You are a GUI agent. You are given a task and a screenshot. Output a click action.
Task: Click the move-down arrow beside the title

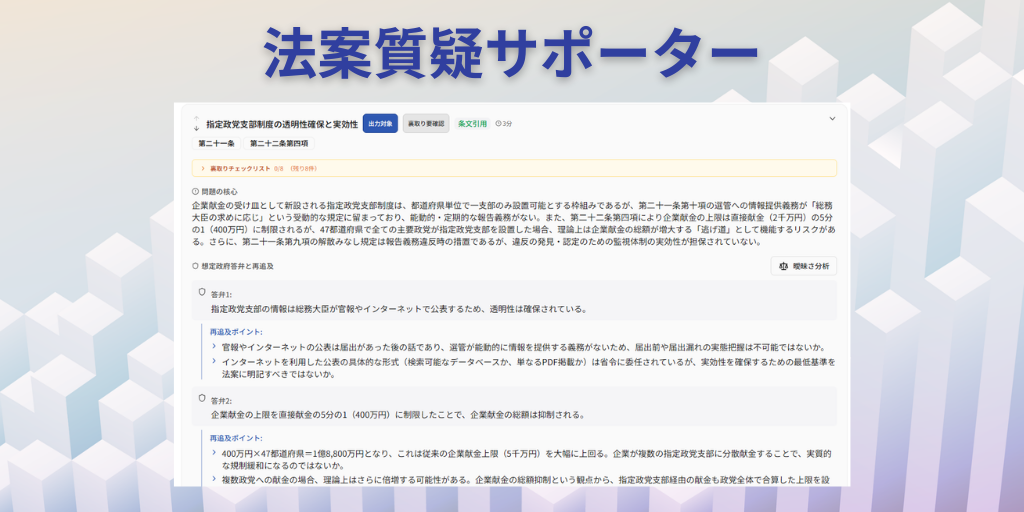click(196, 129)
